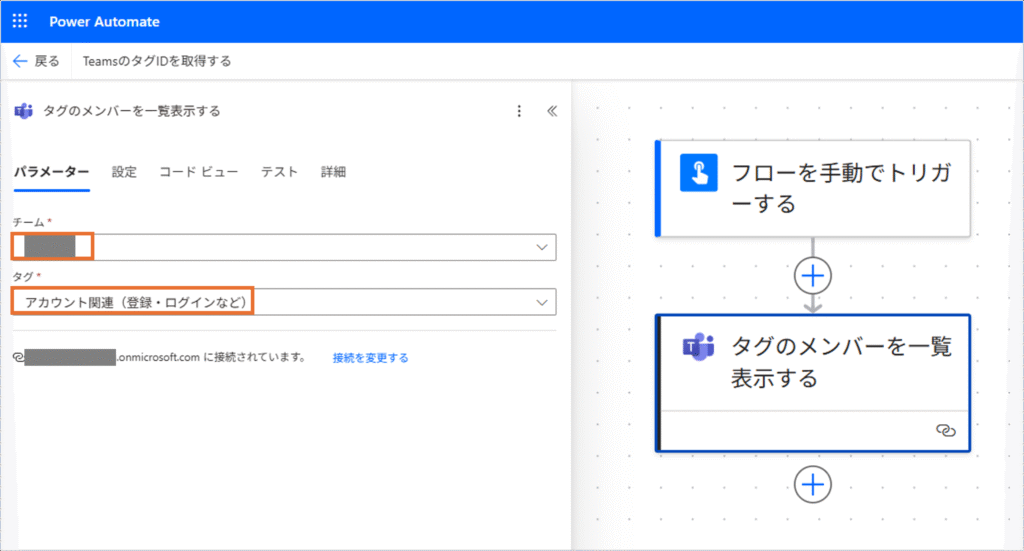
Task: Click the Teams icon on the action card
Action: pyautogui.click(x=698, y=347)
